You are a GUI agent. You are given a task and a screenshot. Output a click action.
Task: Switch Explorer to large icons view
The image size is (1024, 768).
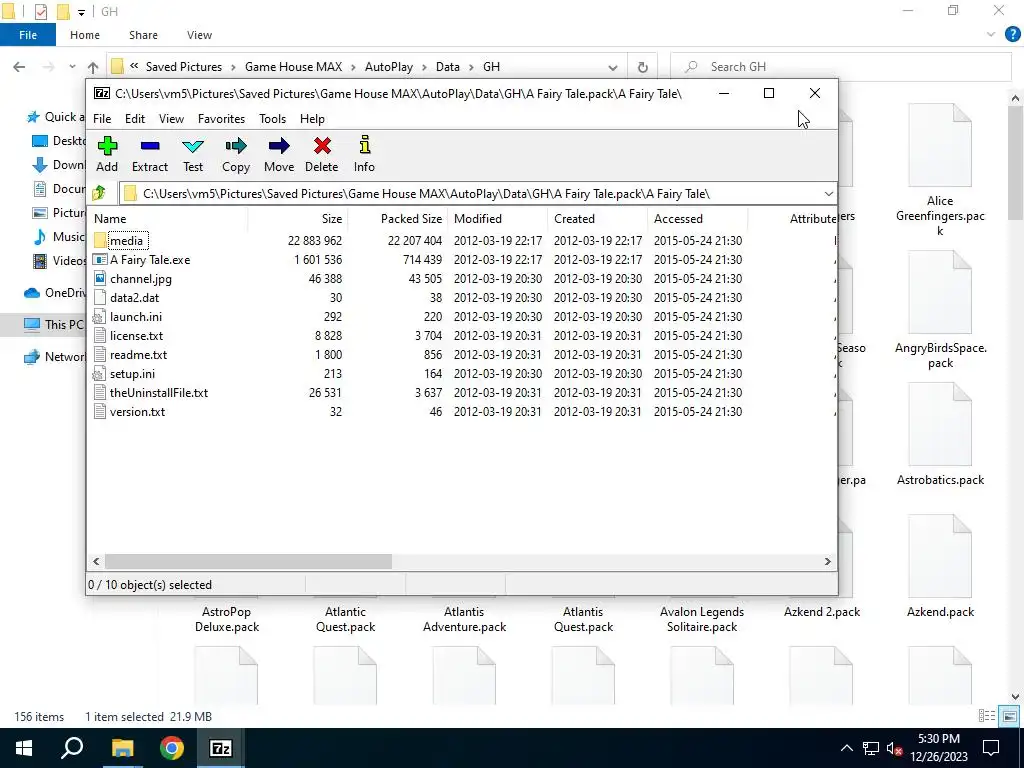tap(1010, 716)
